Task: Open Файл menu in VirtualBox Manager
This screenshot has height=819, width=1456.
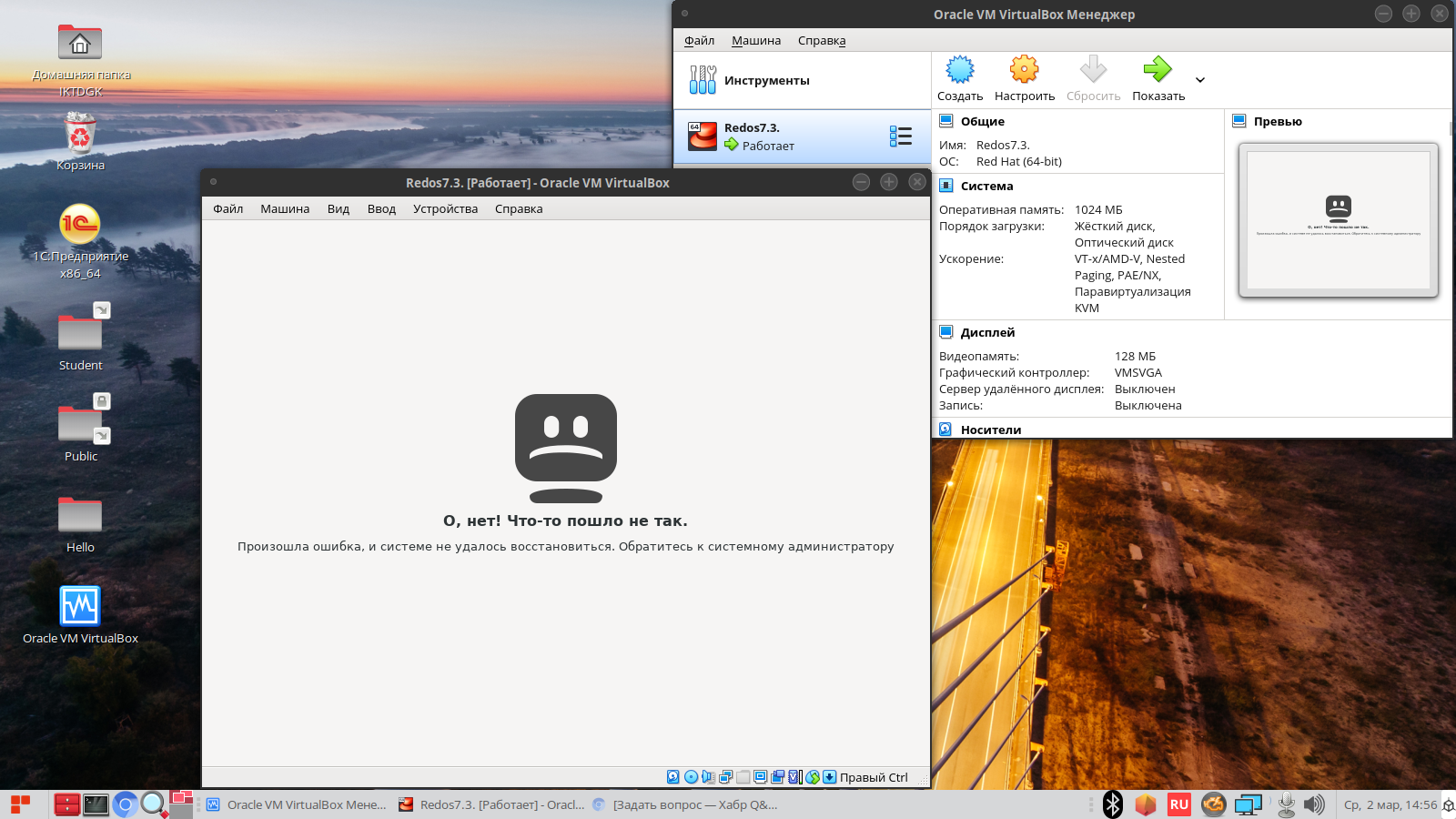Action: (x=699, y=40)
